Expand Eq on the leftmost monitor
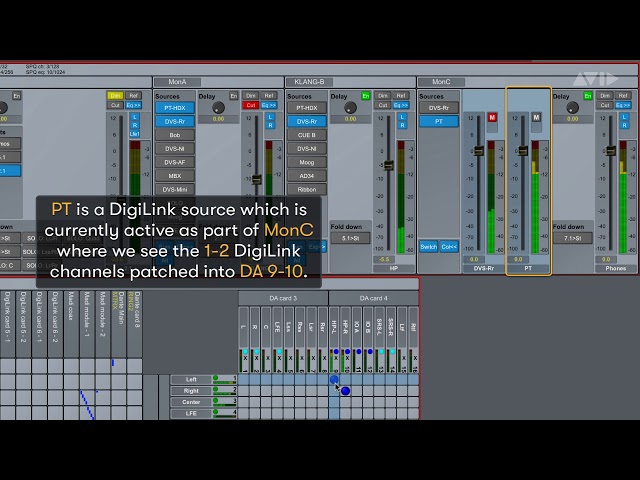 click(133, 105)
